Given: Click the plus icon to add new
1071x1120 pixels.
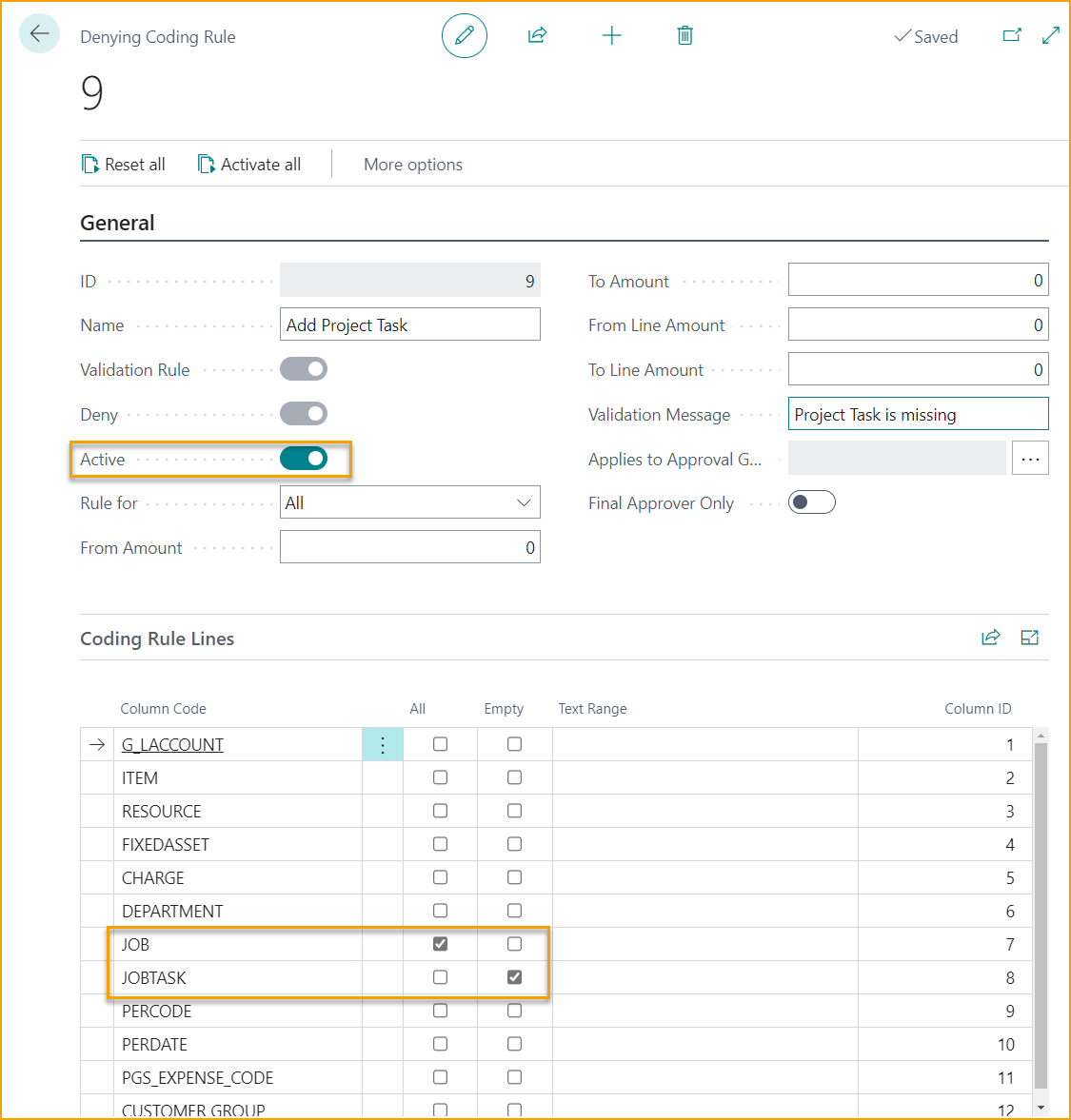Looking at the screenshot, I should coord(611,36).
